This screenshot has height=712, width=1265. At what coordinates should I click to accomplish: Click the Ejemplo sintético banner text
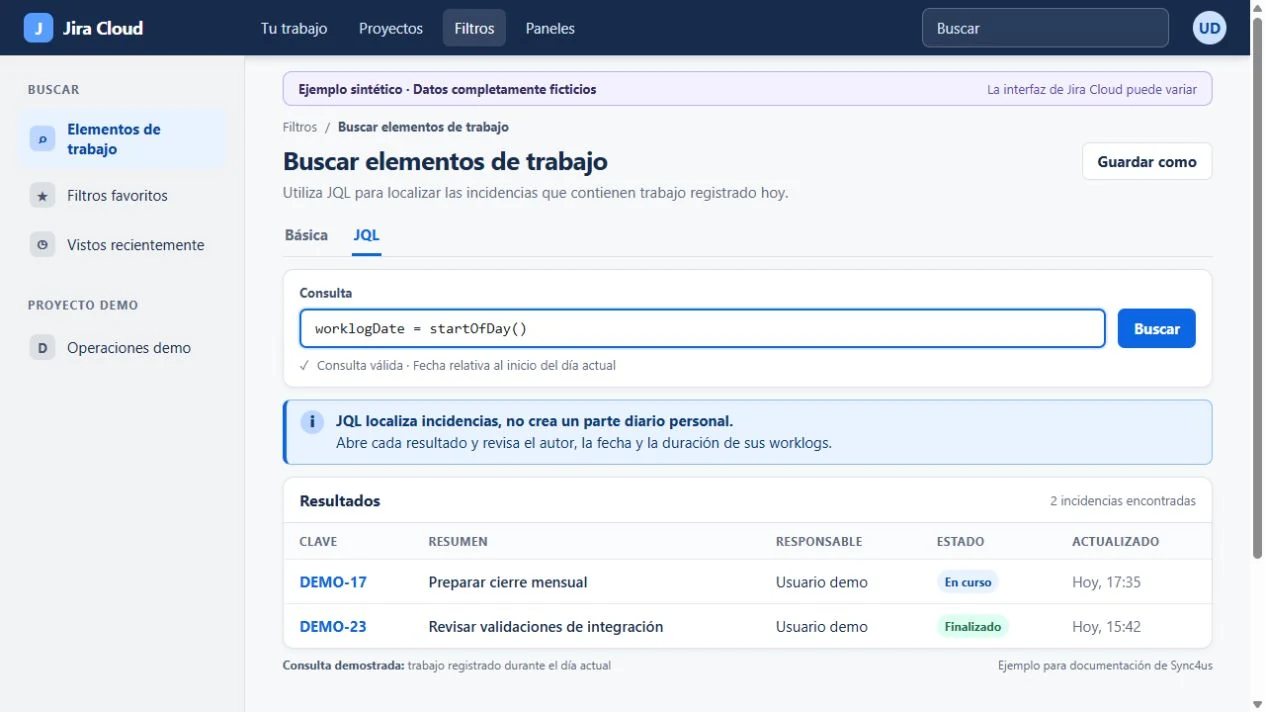[447, 89]
